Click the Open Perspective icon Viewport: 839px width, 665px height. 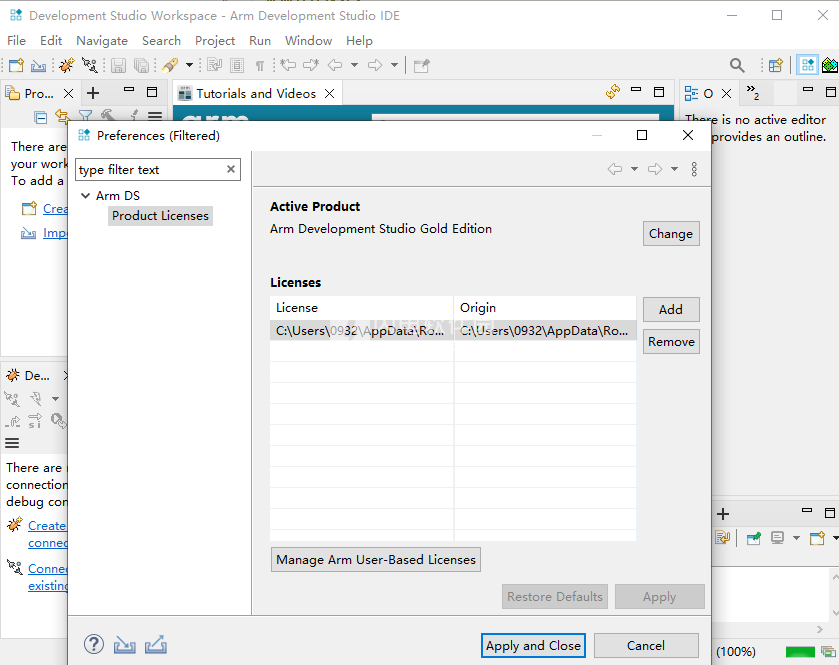click(x=775, y=65)
